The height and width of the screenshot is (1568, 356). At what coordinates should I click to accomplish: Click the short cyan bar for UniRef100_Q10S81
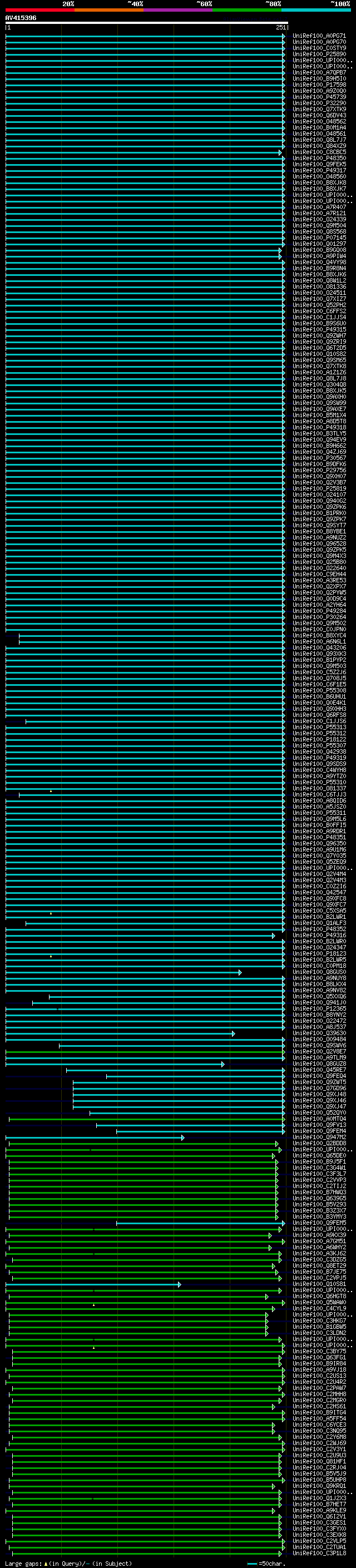pyautogui.click(x=93, y=1284)
